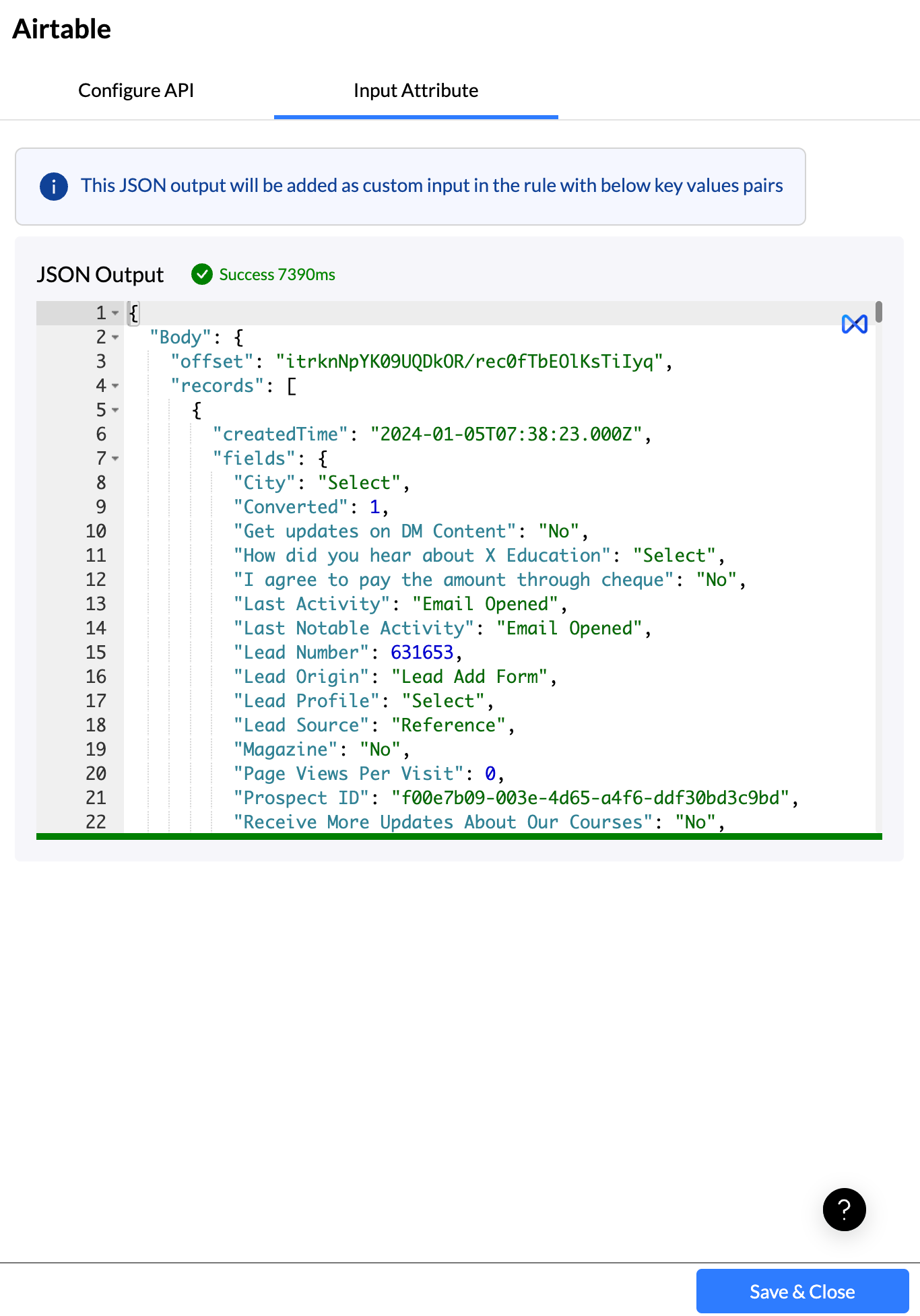
Task: Click the Lead Number value 631653
Action: tap(422, 653)
